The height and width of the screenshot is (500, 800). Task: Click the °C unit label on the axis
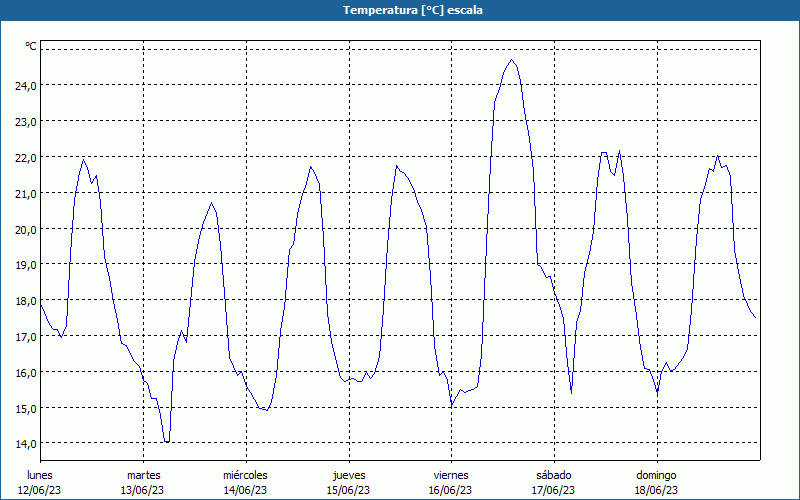coord(31,46)
